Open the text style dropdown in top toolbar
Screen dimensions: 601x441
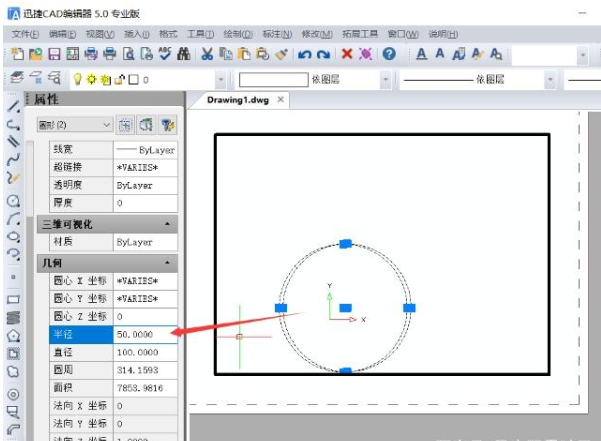point(583,55)
